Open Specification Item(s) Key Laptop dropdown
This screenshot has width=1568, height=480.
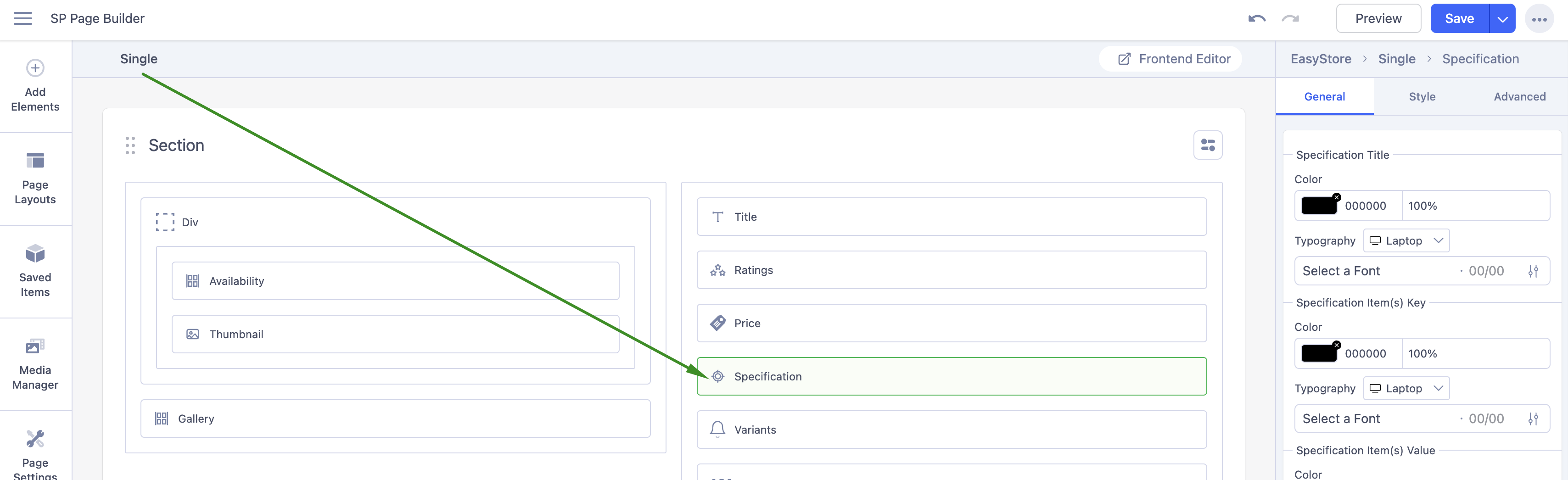click(x=1406, y=389)
